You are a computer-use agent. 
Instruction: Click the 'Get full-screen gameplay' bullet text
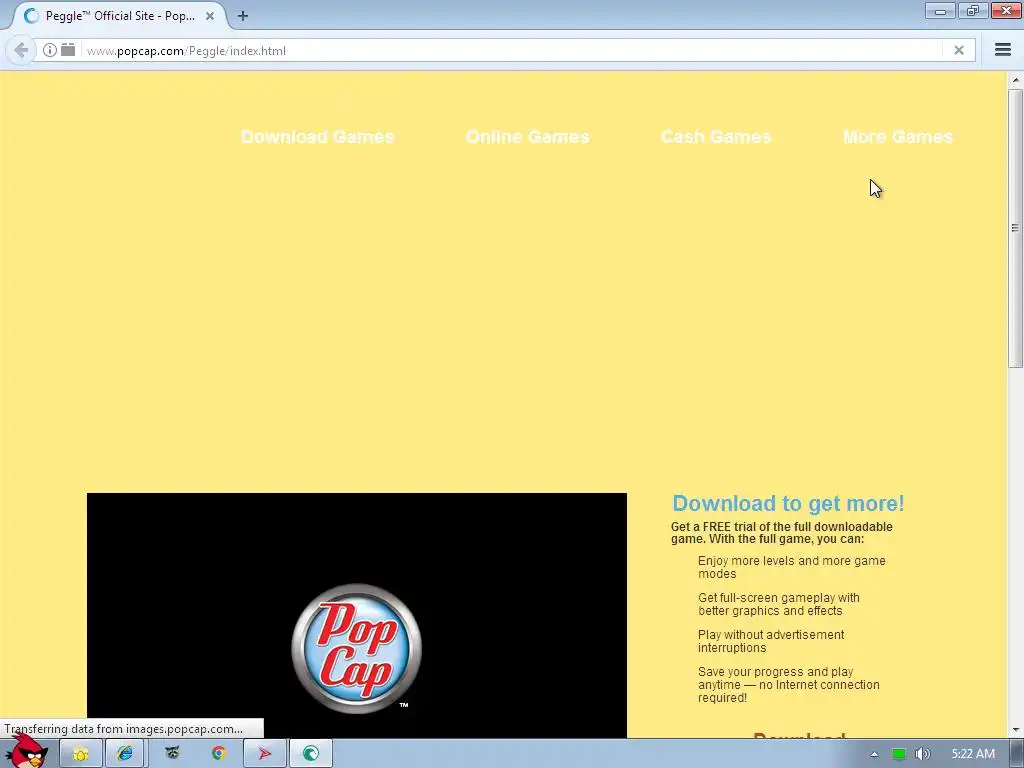click(x=778, y=604)
